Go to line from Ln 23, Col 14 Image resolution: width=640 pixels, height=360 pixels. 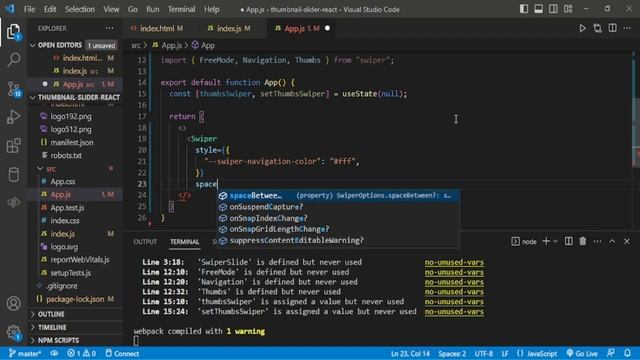point(410,353)
